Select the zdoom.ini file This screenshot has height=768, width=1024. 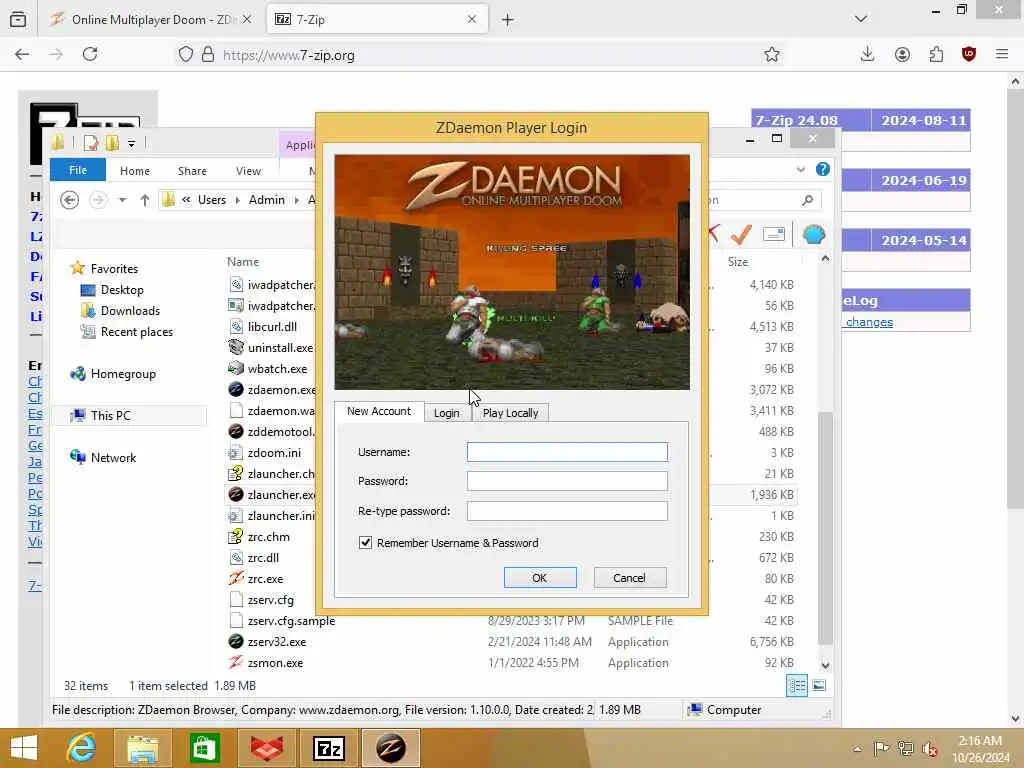[274, 453]
